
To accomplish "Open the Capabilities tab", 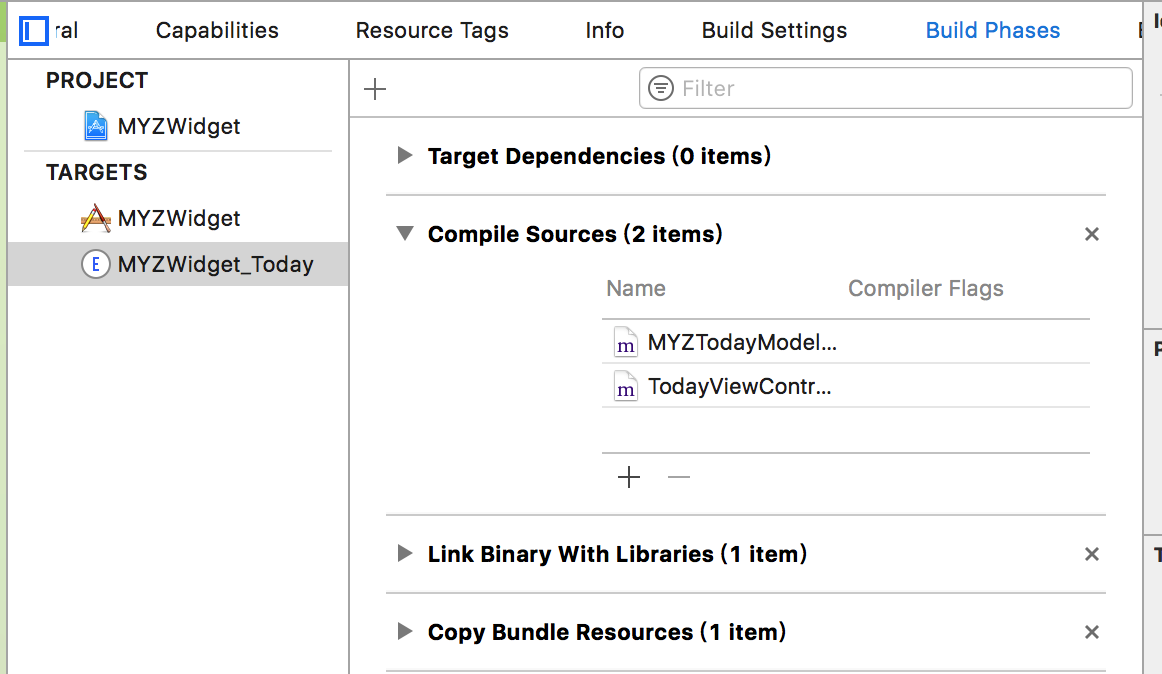I will pos(217,31).
